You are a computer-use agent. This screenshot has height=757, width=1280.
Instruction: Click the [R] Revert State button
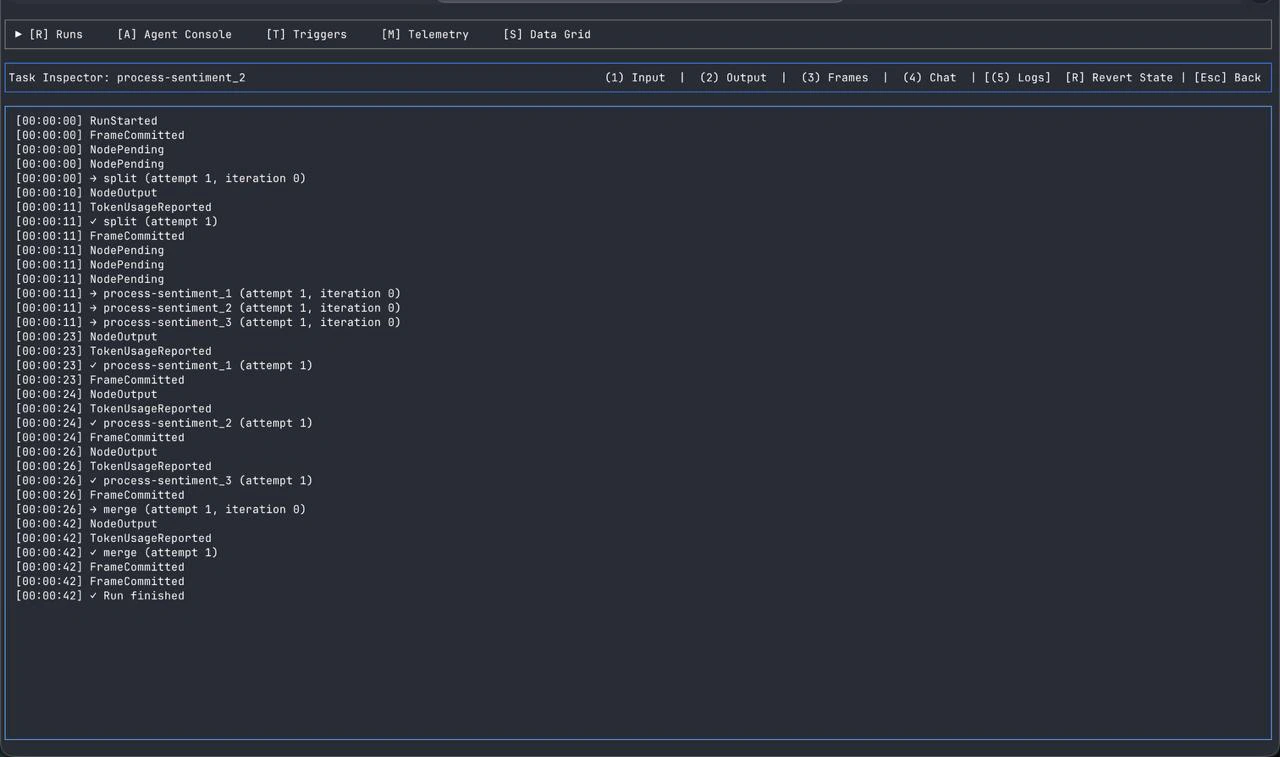[1119, 77]
